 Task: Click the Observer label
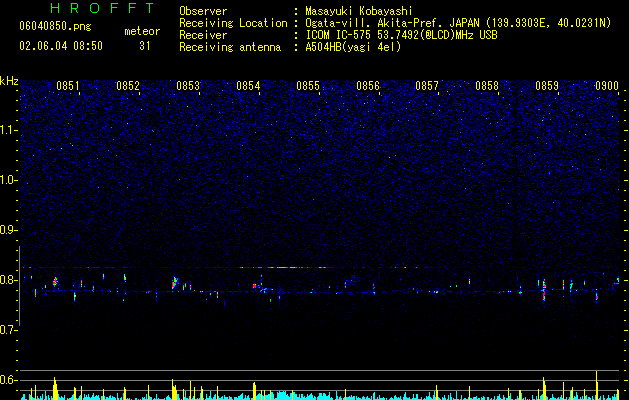tap(203, 11)
